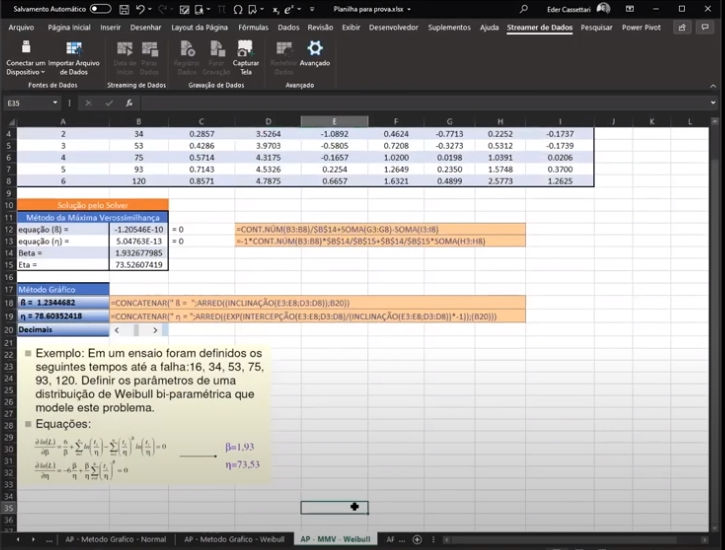This screenshot has width=725, height=550.
Task: Click the subscript x icon
Action: (276, 9)
